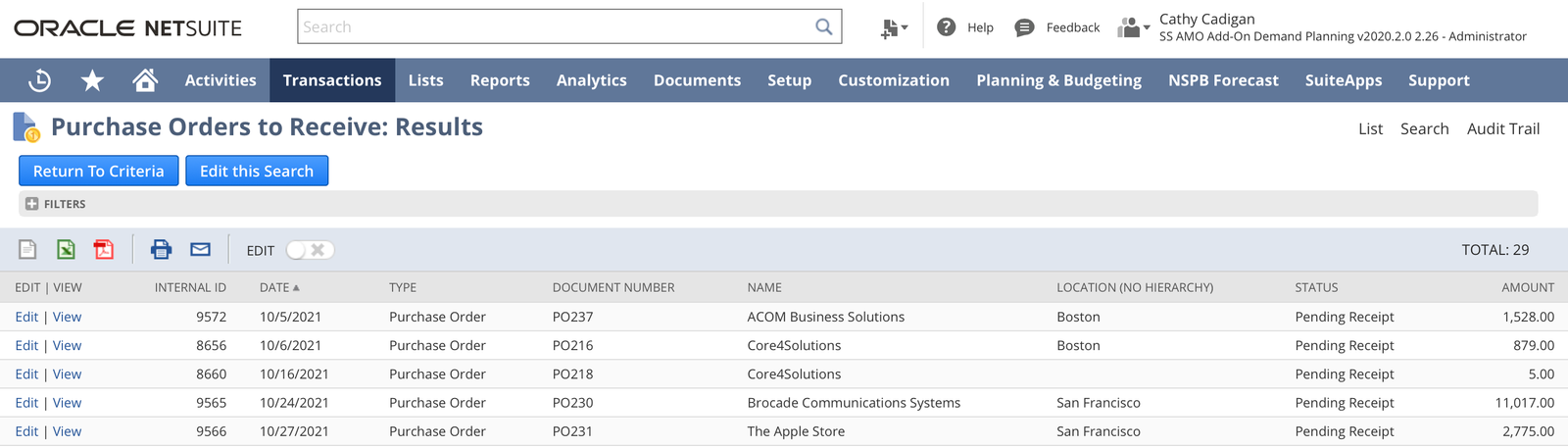This screenshot has width=1568, height=448.
Task: Select The Apple Store name cell
Action: tap(796, 430)
